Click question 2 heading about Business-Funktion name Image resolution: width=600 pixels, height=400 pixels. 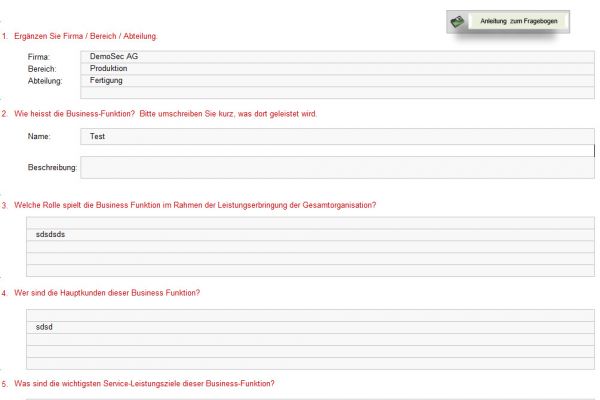click(165, 114)
